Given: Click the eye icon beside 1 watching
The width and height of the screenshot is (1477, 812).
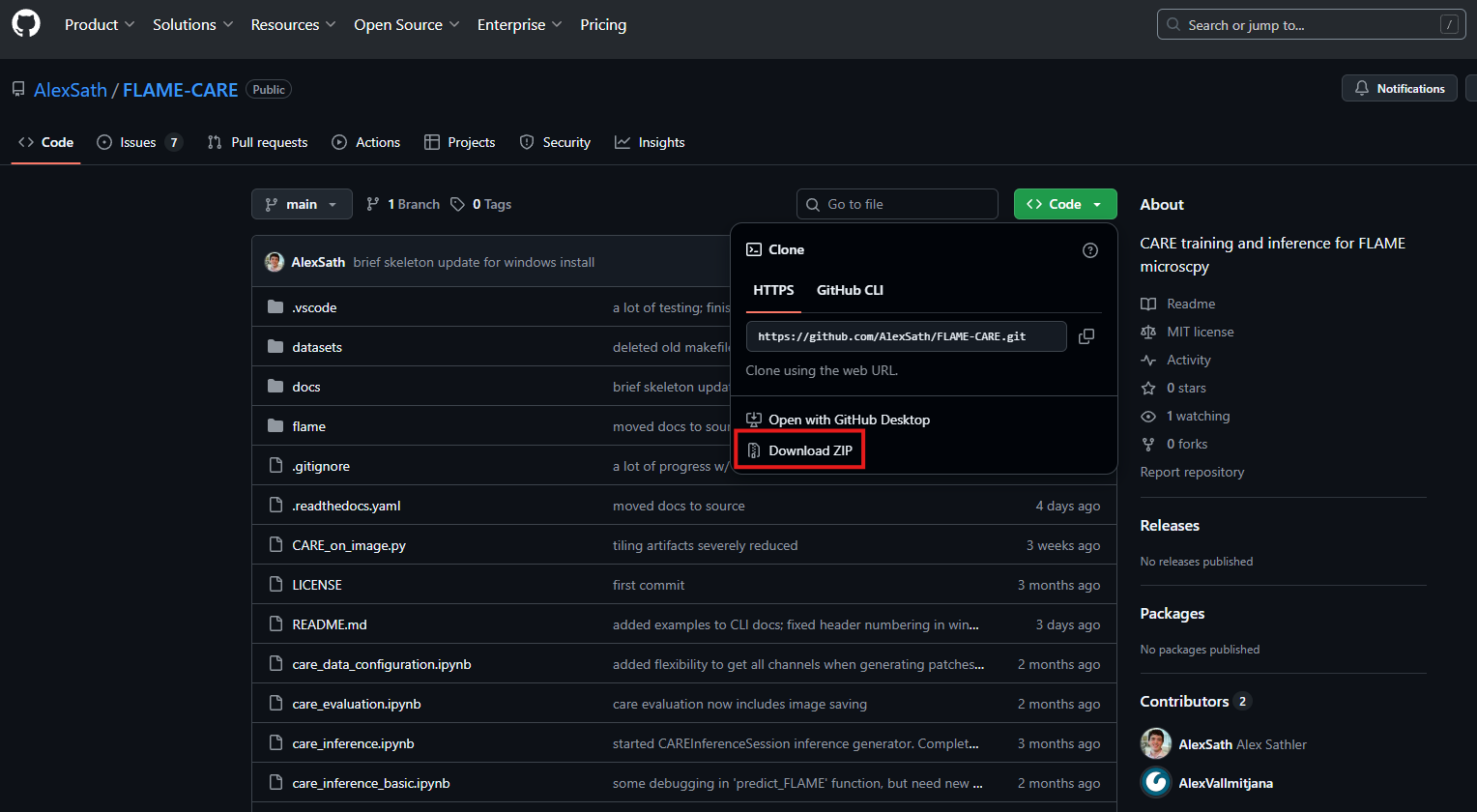Looking at the screenshot, I should pos(1148,416).
